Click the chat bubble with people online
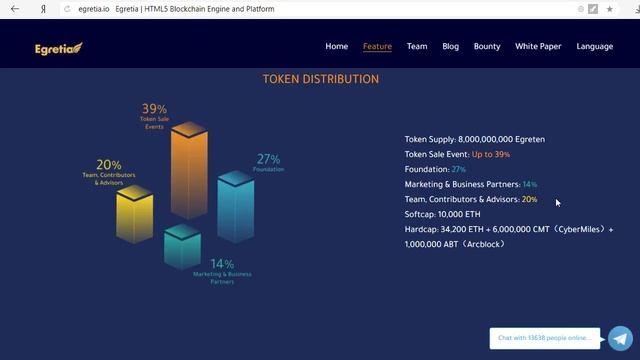This screenshot has height=360, width=640. tap(545, 338)
